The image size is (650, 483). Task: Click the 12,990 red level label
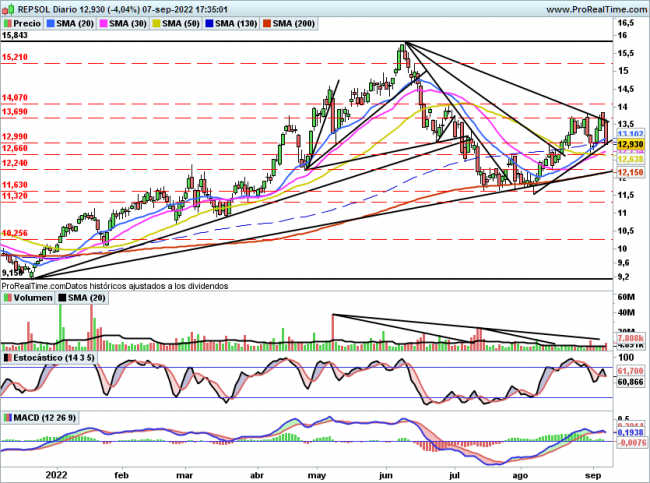15,137
